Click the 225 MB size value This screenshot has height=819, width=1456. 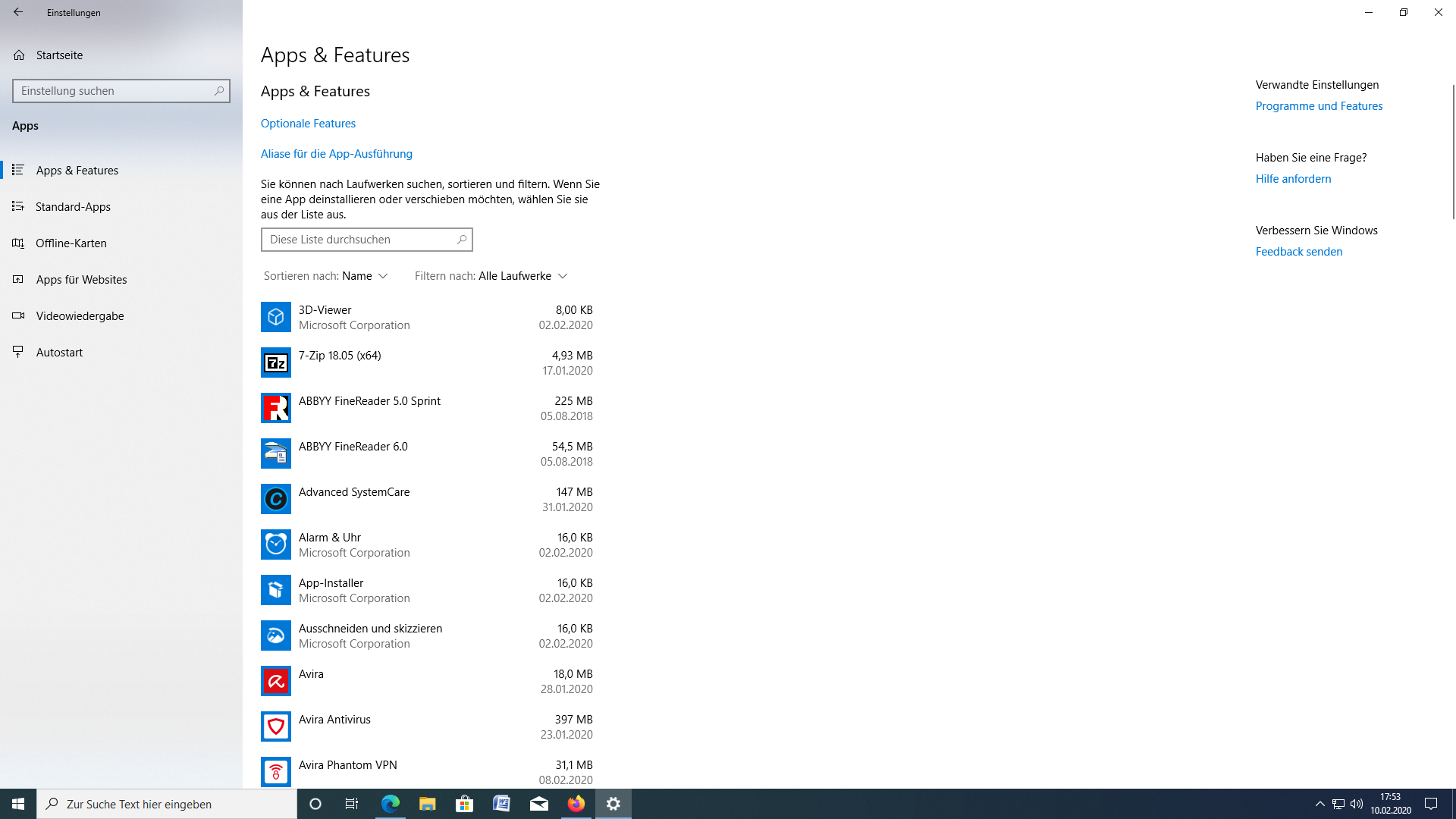pos(574,401)
